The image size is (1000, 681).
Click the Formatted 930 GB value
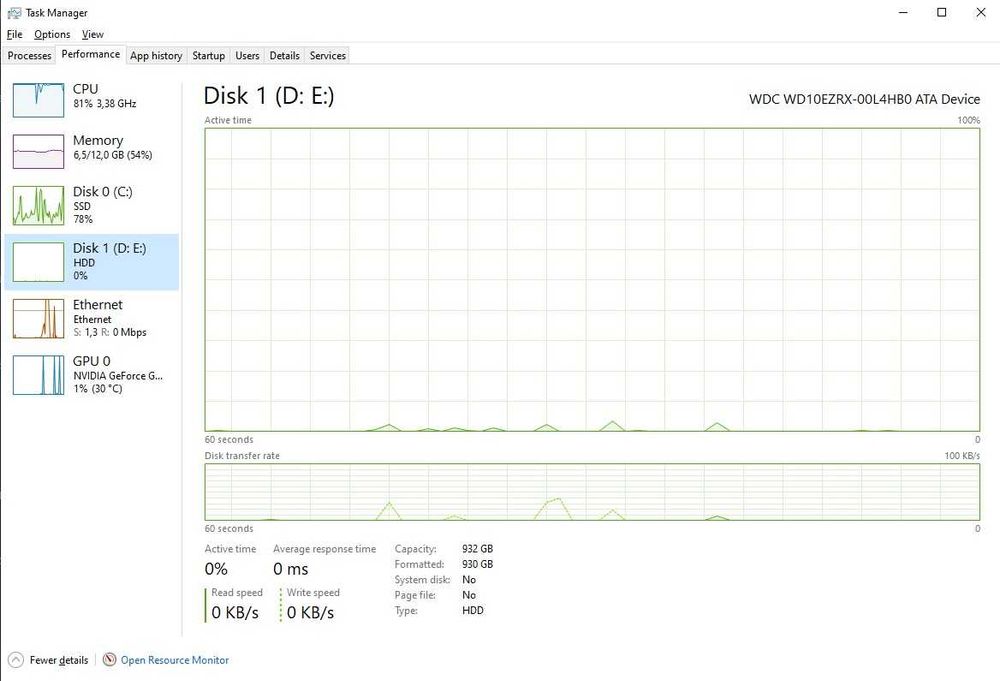(x=478, y=564)
